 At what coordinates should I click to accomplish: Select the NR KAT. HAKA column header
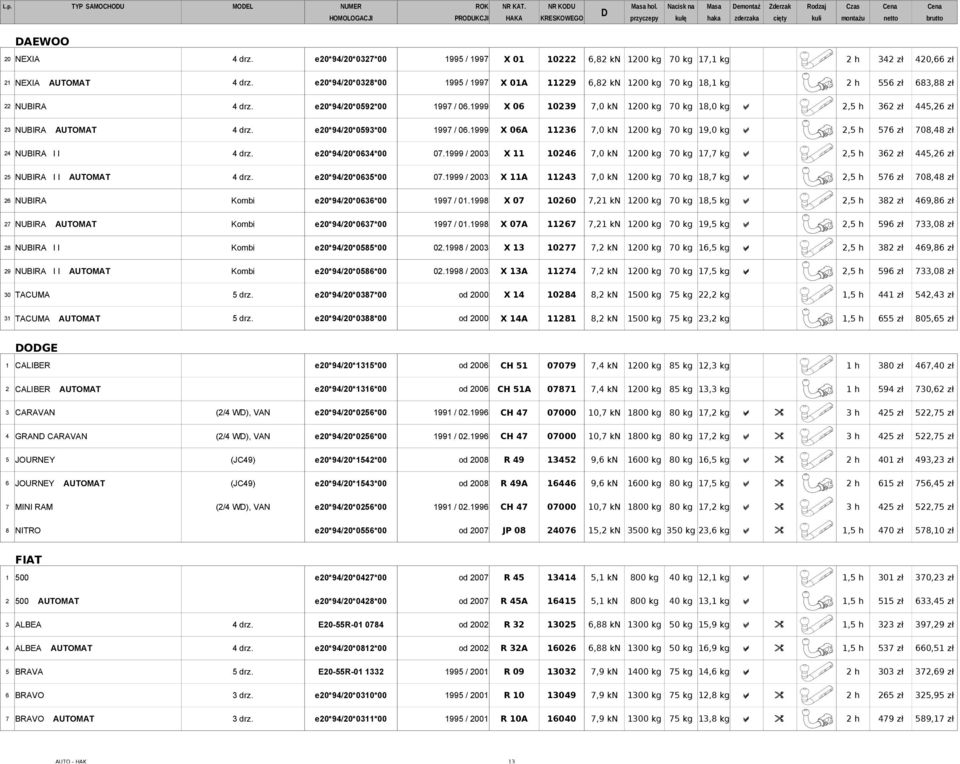coord(514,12)
